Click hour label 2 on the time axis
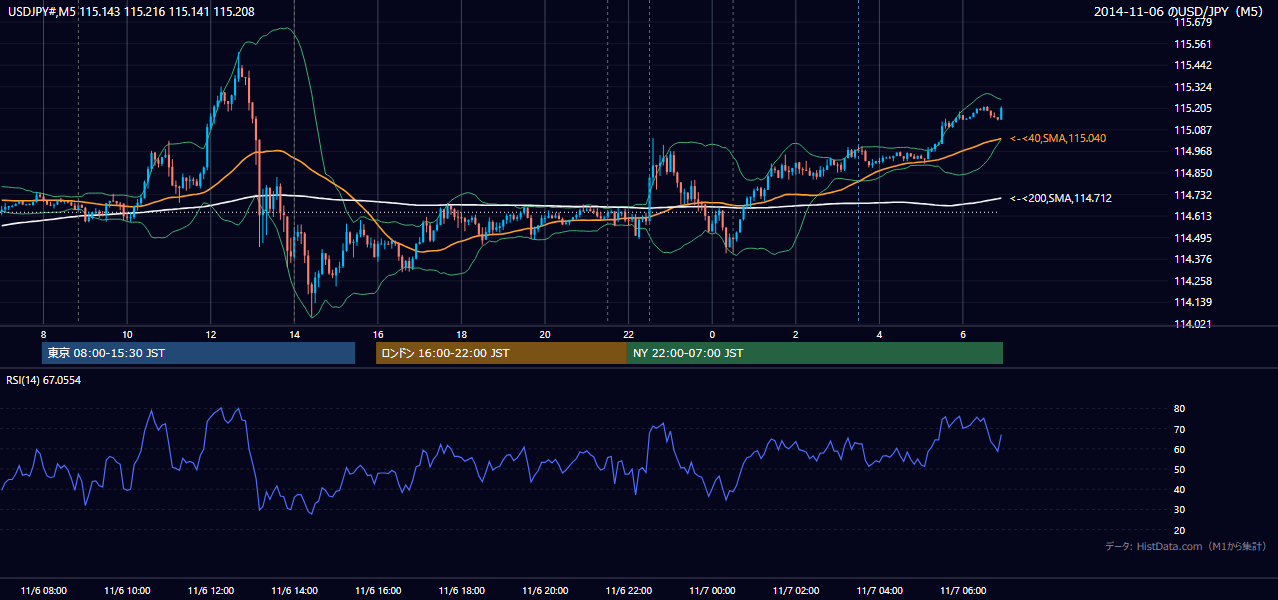Screen dimensions: 1278x600 (x=795, y=333)
